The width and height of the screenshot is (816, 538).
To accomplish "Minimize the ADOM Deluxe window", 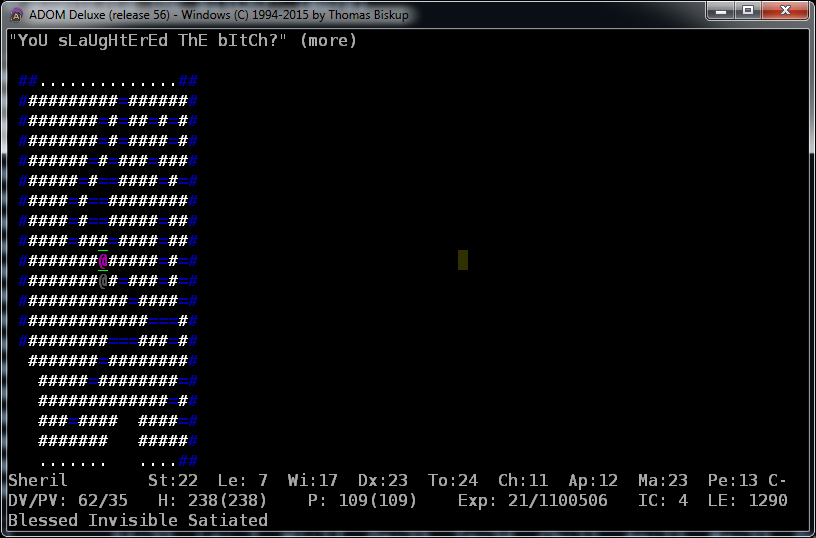I will tap(721, 11).
